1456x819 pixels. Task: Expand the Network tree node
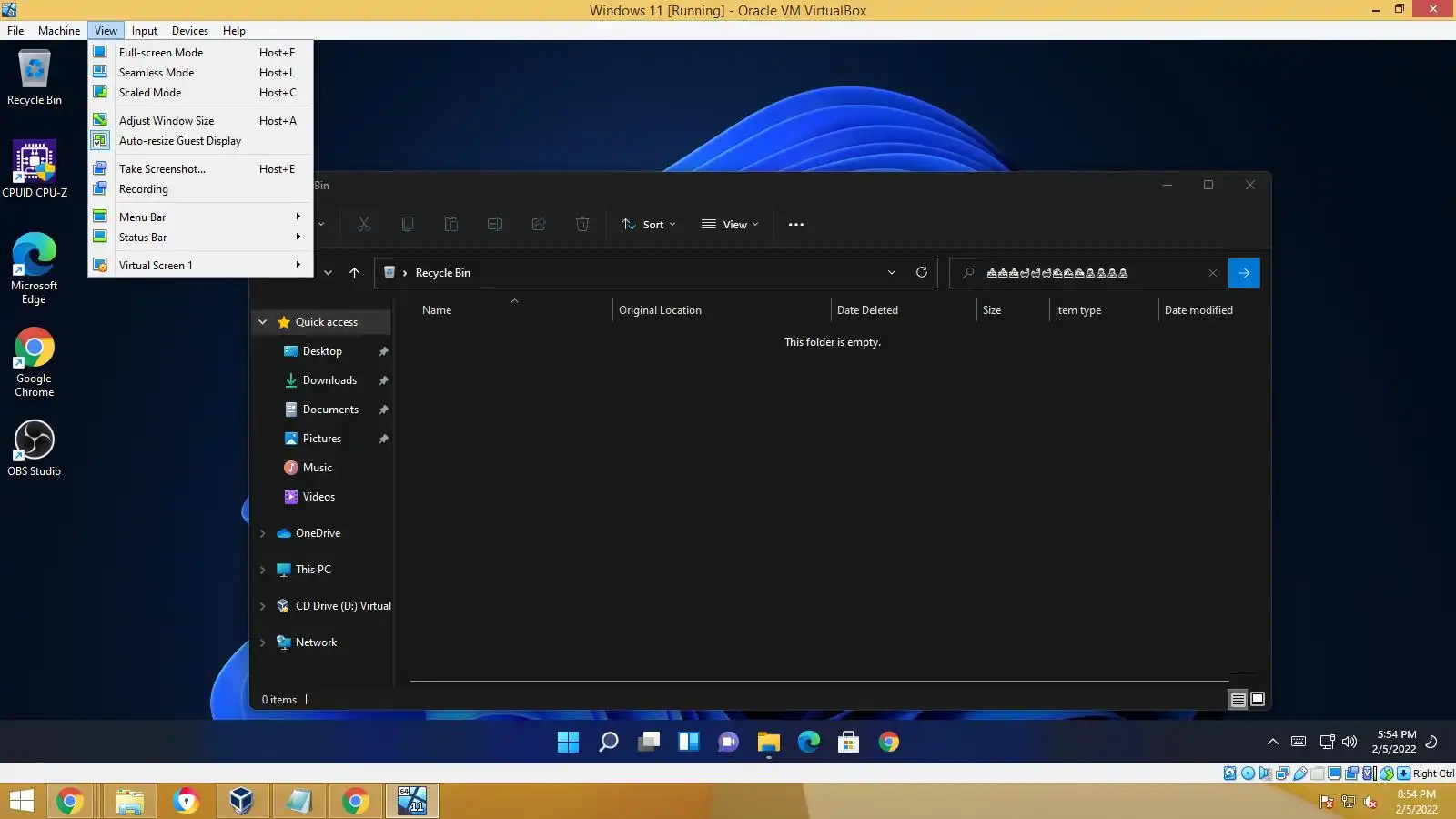tap(263, 642)
